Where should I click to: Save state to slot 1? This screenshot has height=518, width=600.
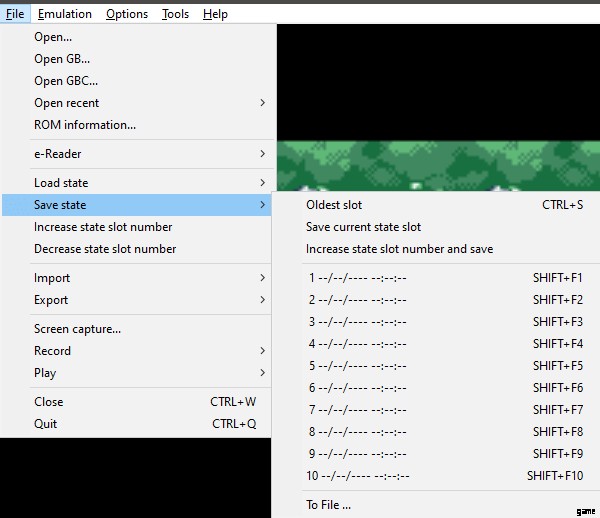point(357,278)
